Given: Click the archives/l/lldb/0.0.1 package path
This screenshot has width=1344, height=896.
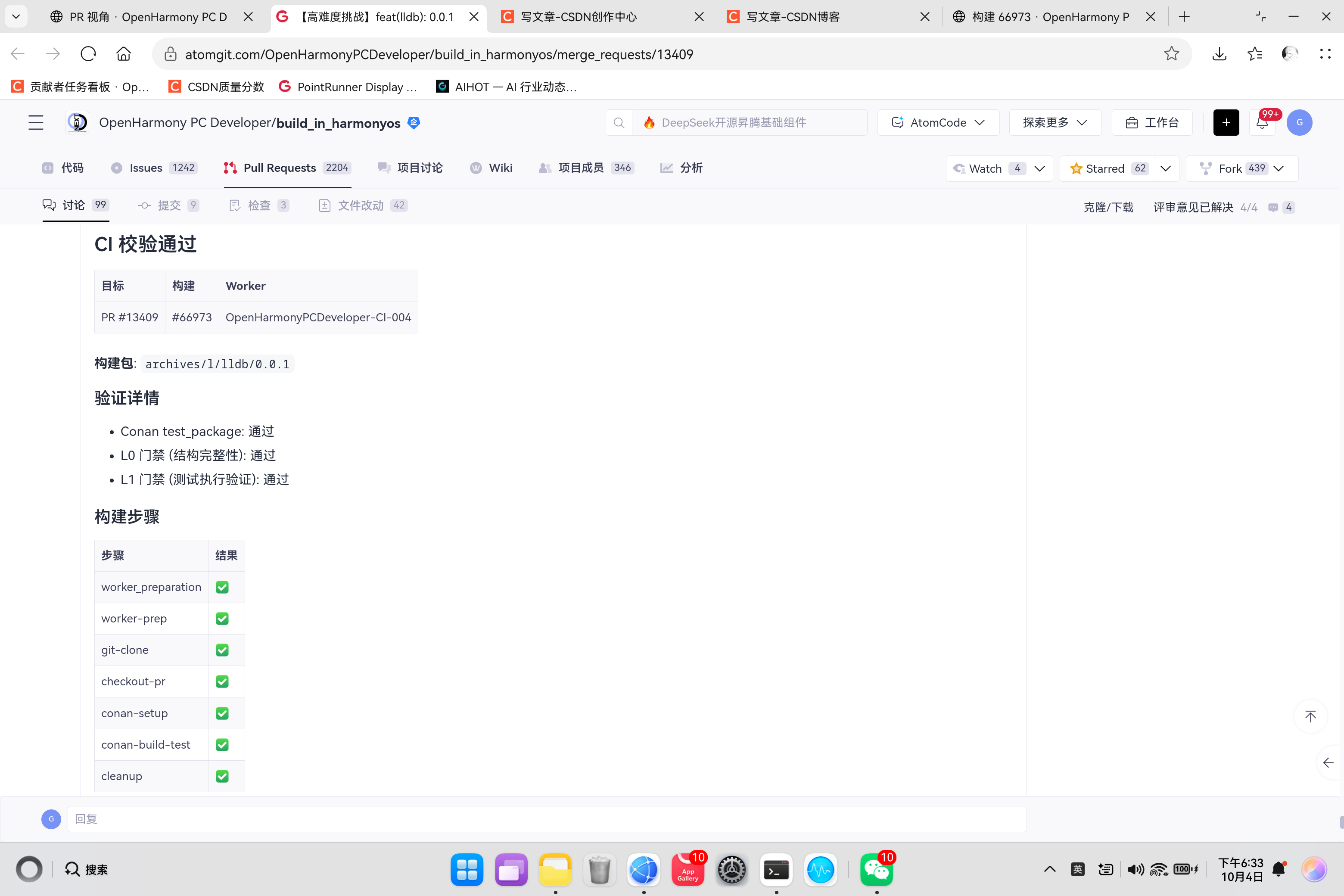Looking at the screenshot, I should pos(217,364).
